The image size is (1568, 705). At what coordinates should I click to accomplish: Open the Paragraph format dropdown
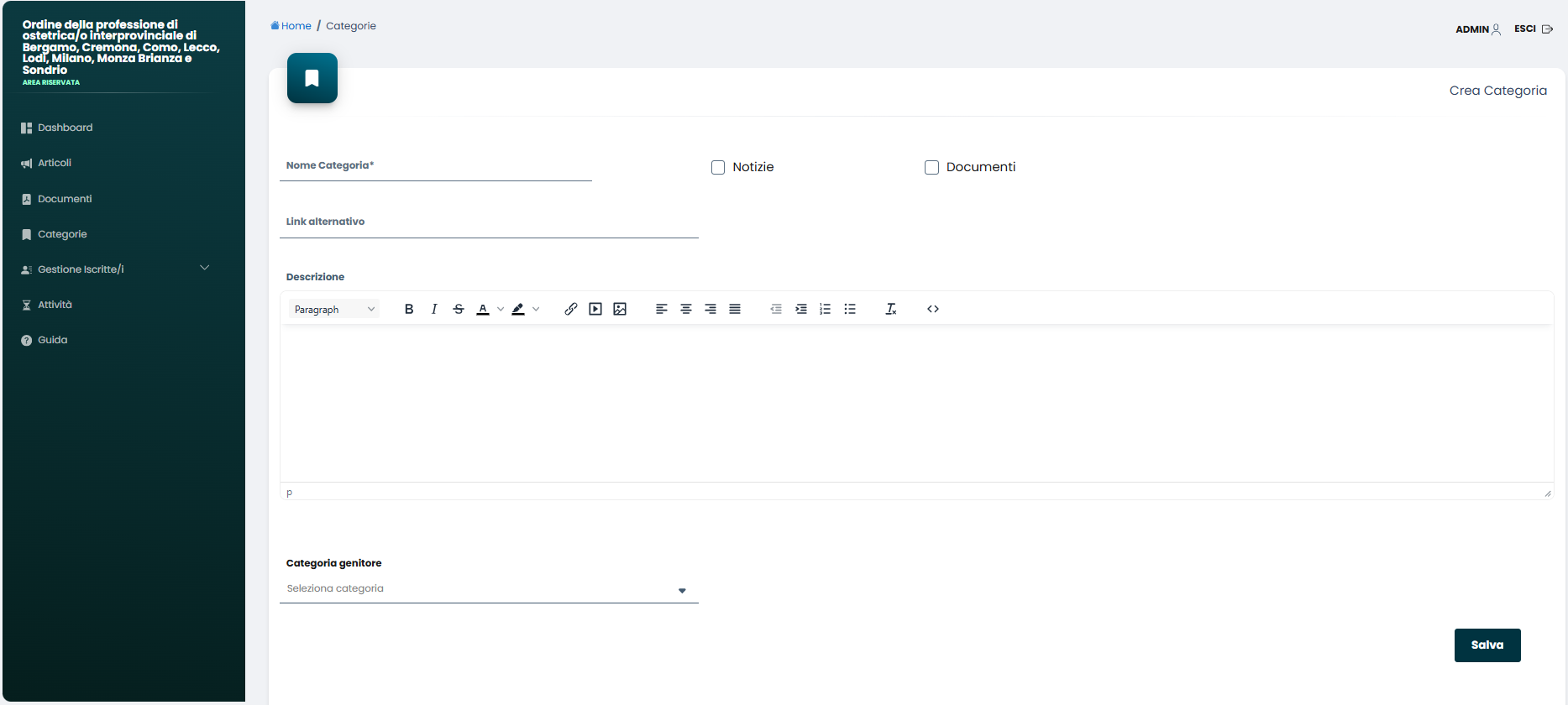point(334,310)
